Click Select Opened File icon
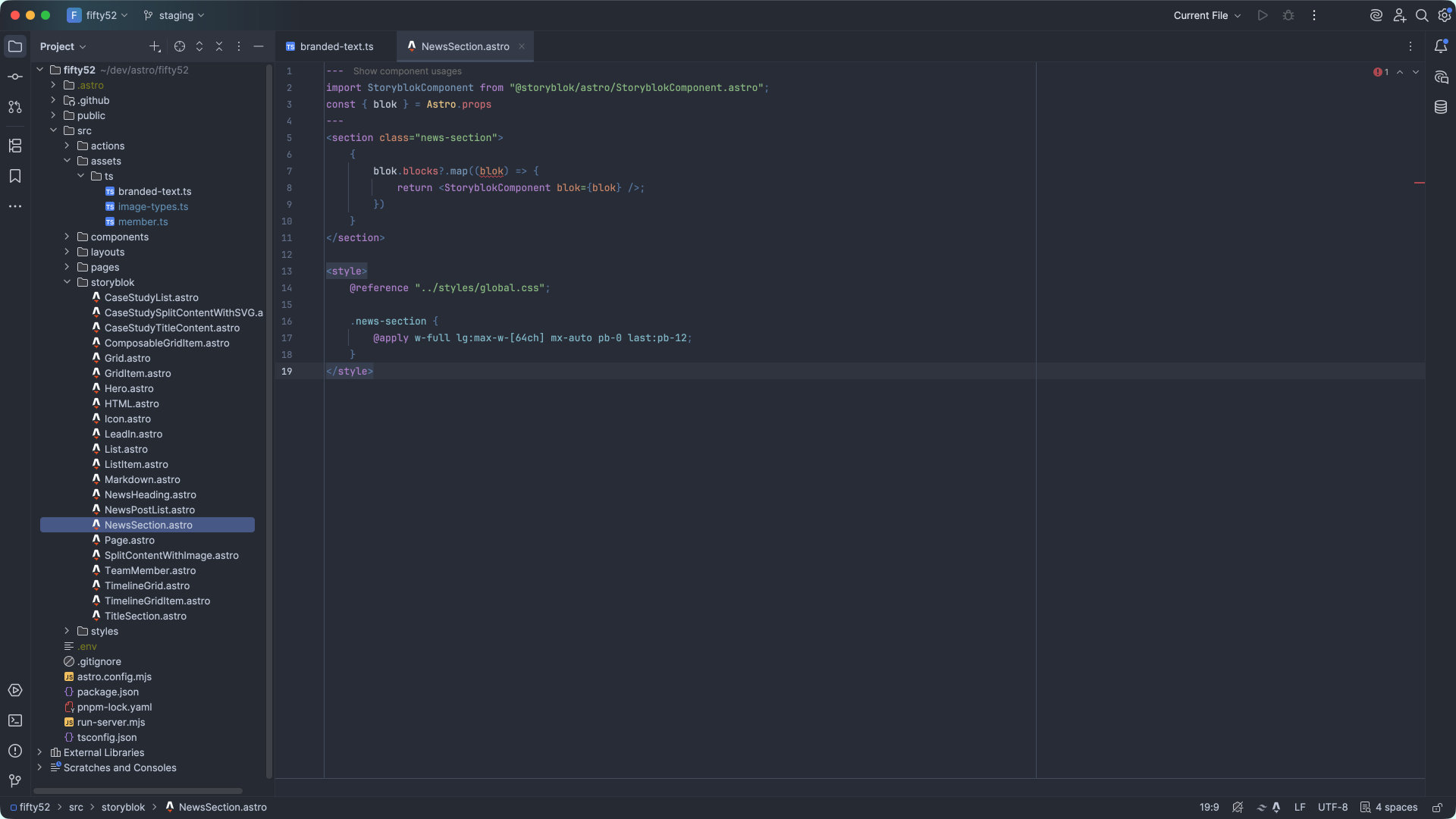This screenshot has width=1456, height=819. 180,46
